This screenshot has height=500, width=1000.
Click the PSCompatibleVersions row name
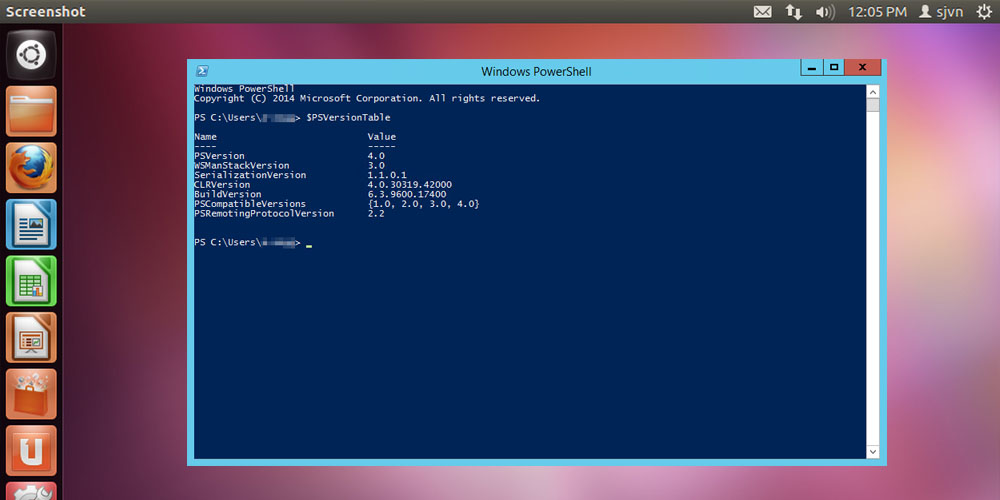[250, 203]
